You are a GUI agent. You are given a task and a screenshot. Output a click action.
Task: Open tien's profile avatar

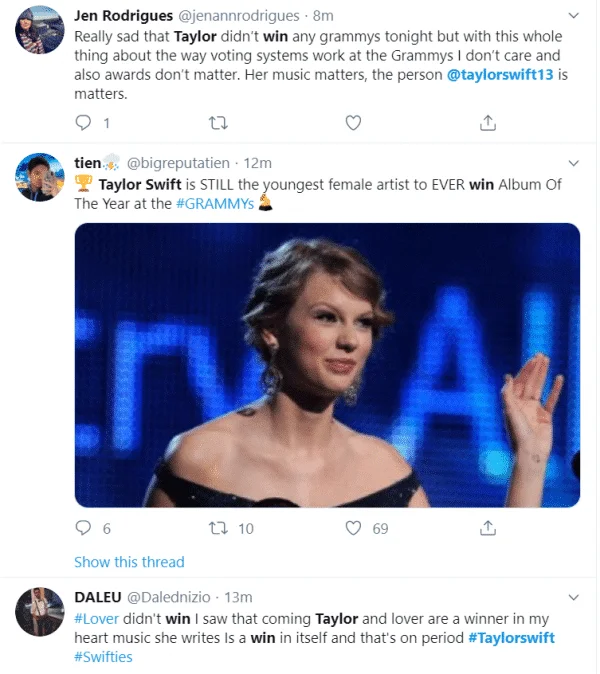40,176
